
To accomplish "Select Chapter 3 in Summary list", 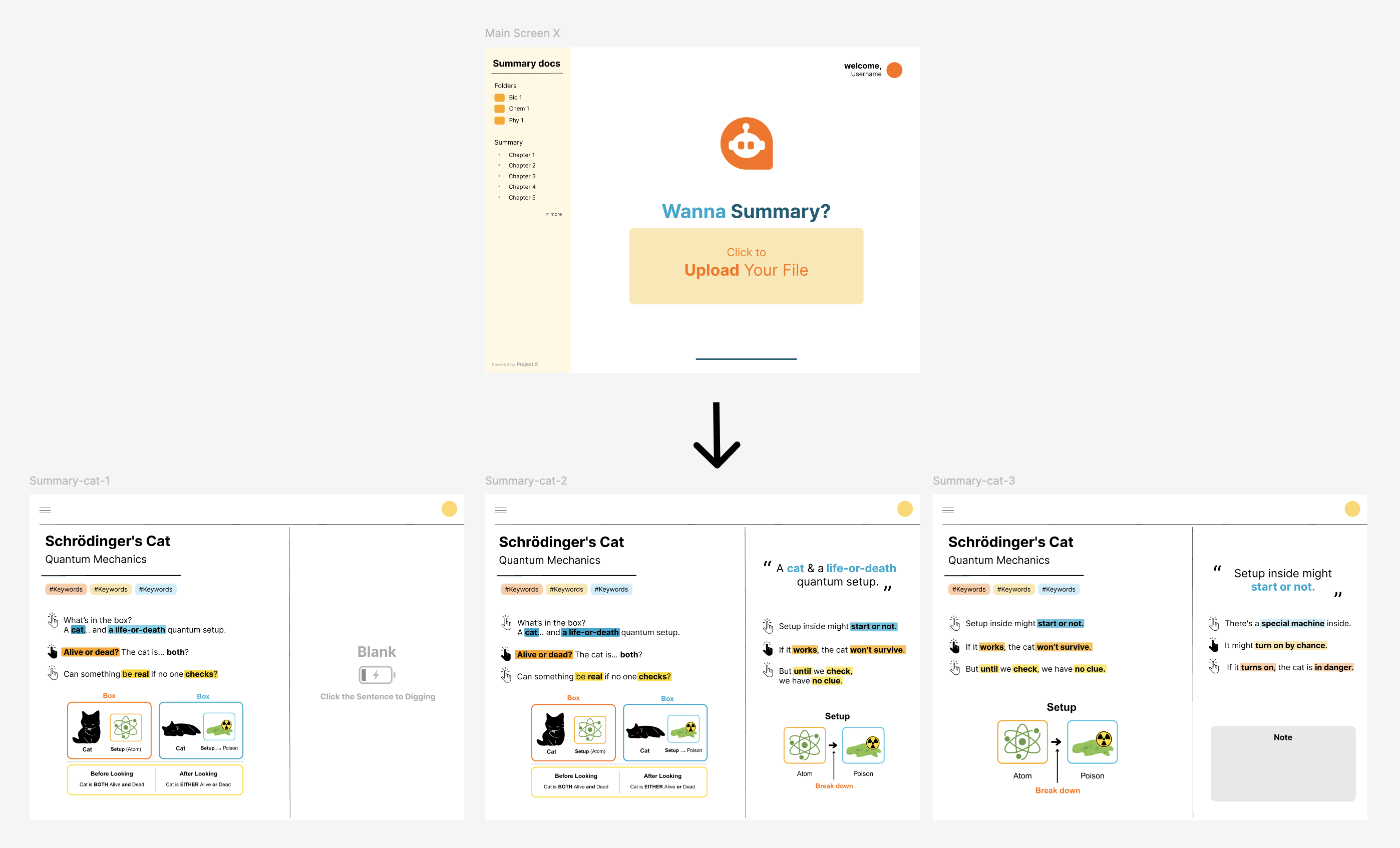I will (x=522, y=176).
